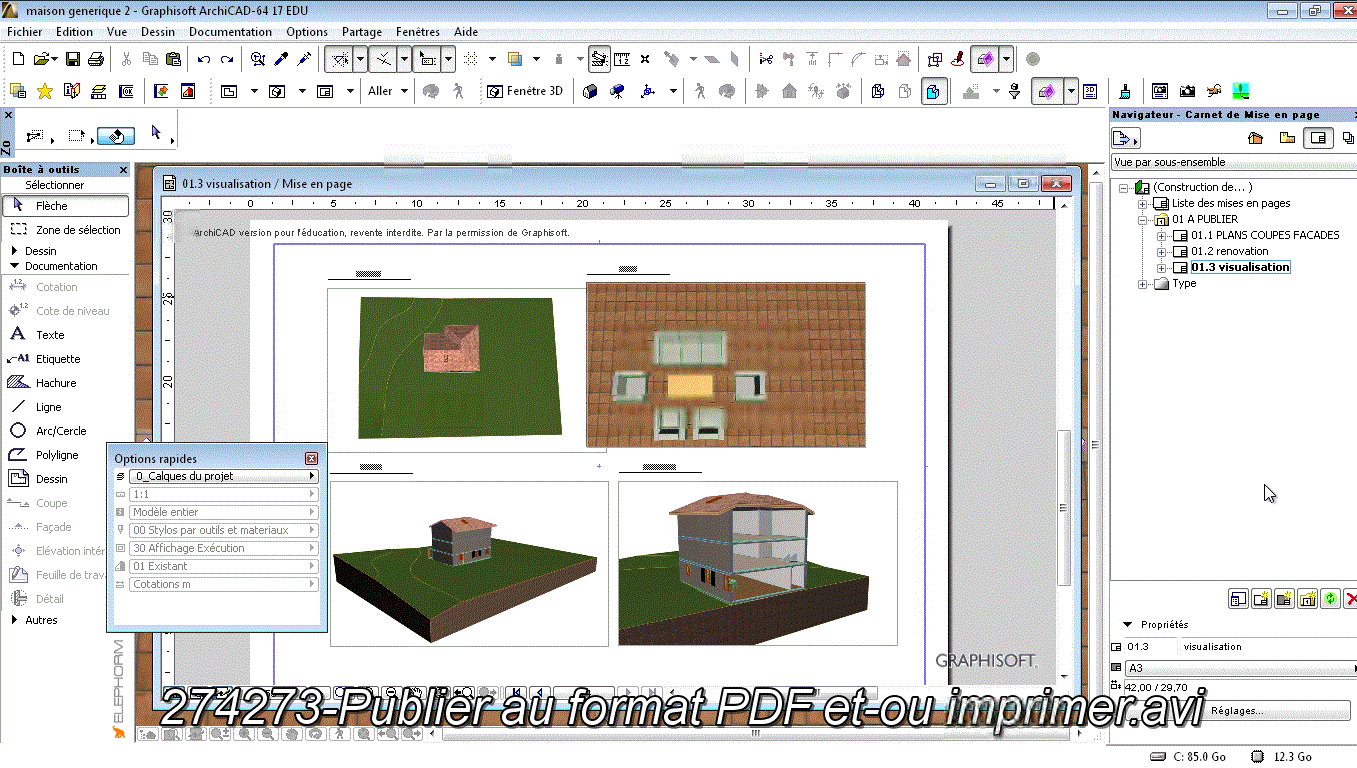Open the Fenêtre 3D button
This screenshot has height=768, width=1357.
[526, 91]
